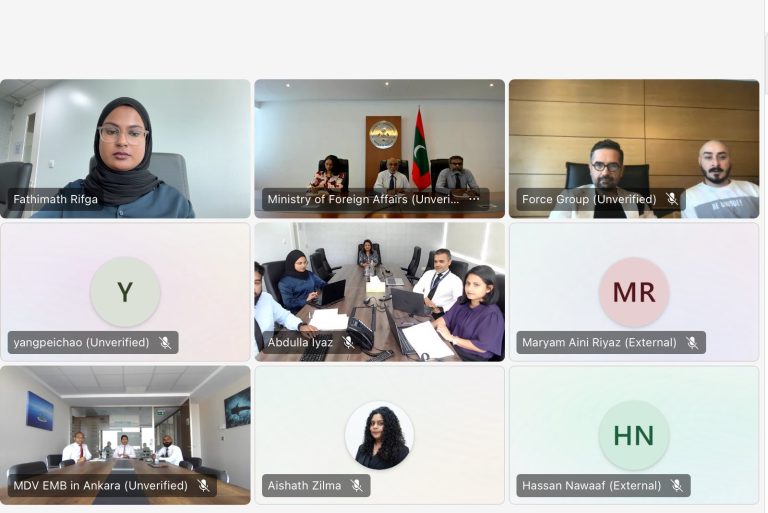Screen dimensions: 768x513
Task: Click muted mic icon on Force Group tile
Action: click(672, 199)
